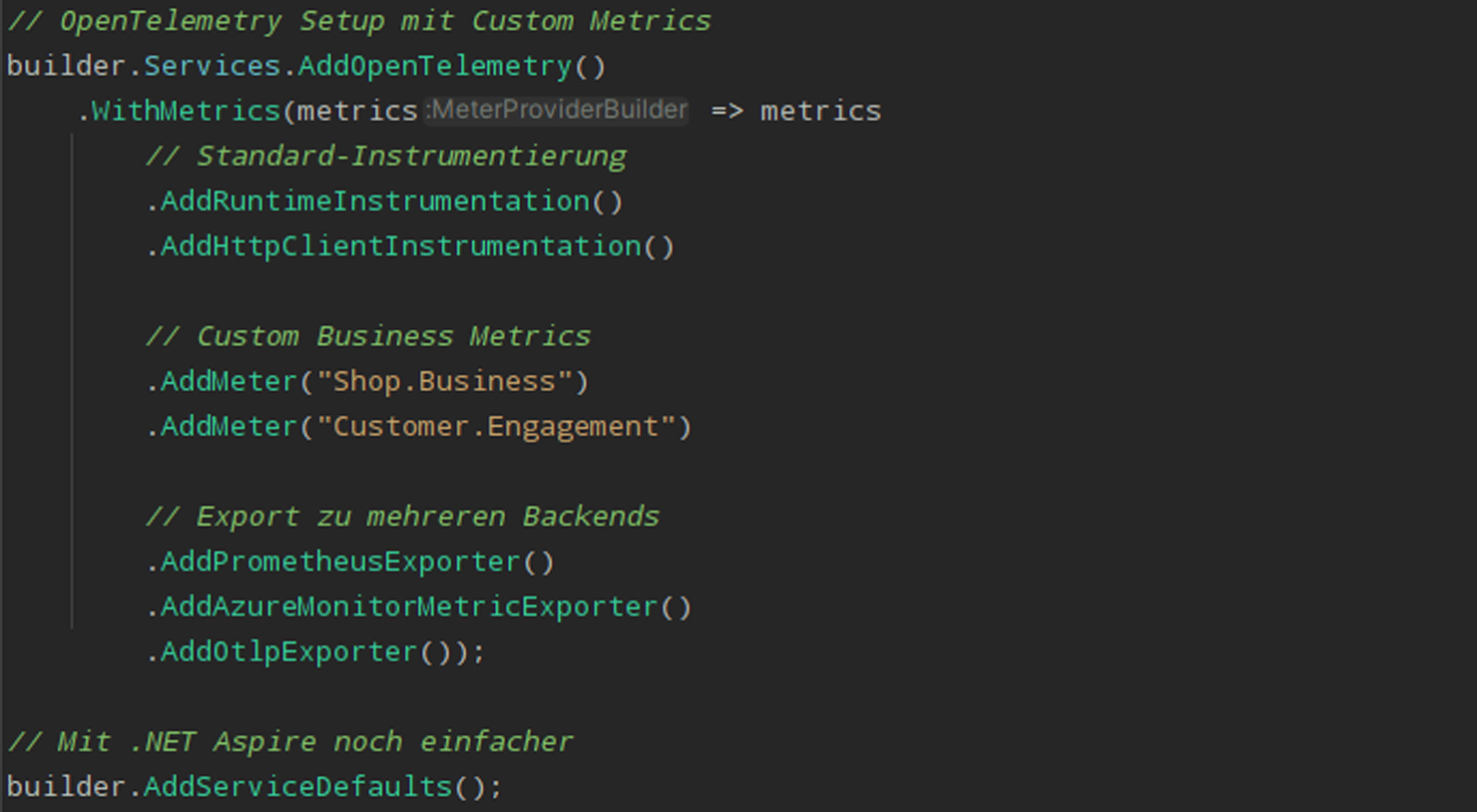This screenshot has width=1477, height=812.
Task: Click the "Mit .NET Aspire noch einfacher" comment
Action: coord(290,742)
